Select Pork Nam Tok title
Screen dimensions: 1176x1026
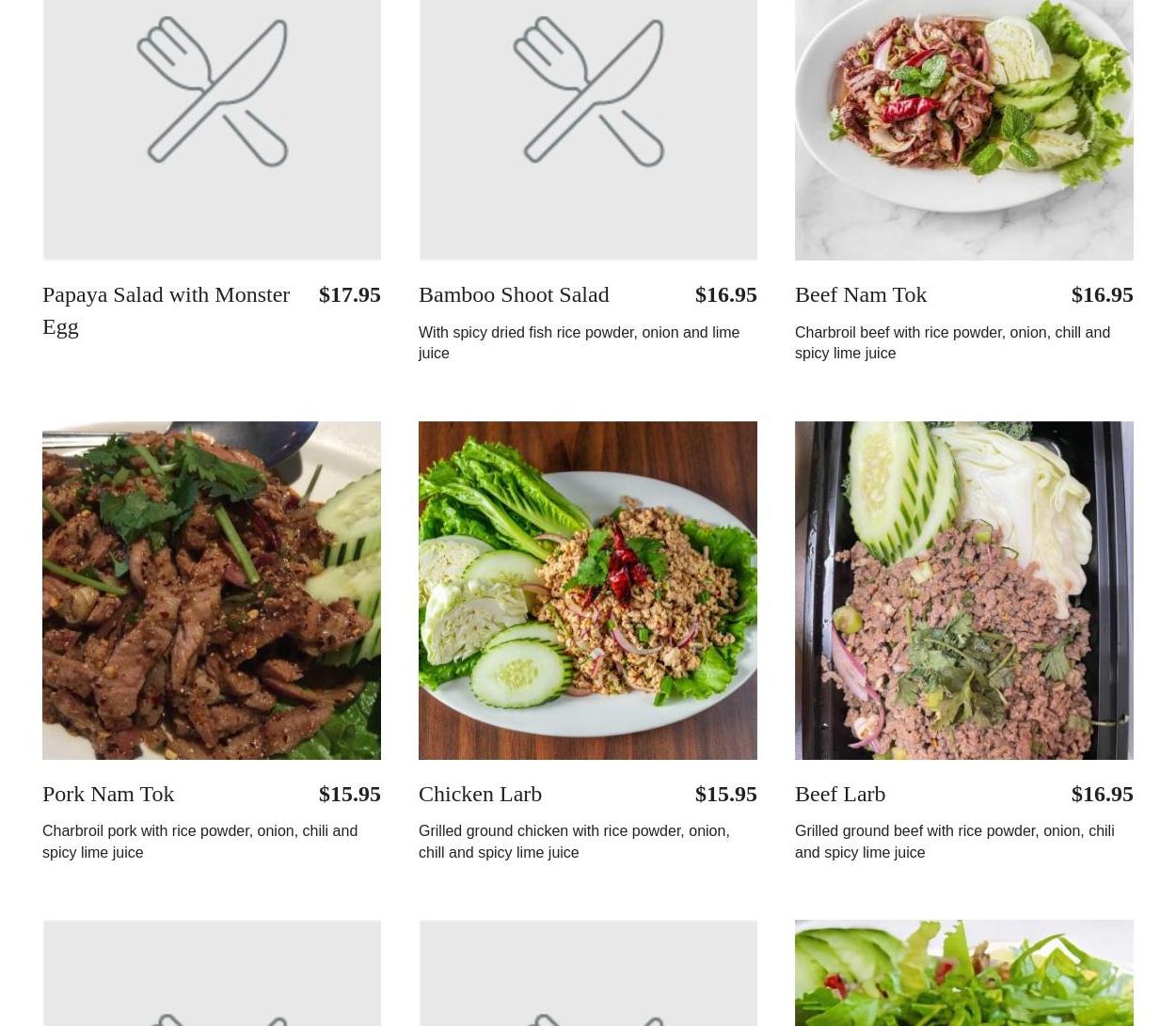click(x=108, y=794)
